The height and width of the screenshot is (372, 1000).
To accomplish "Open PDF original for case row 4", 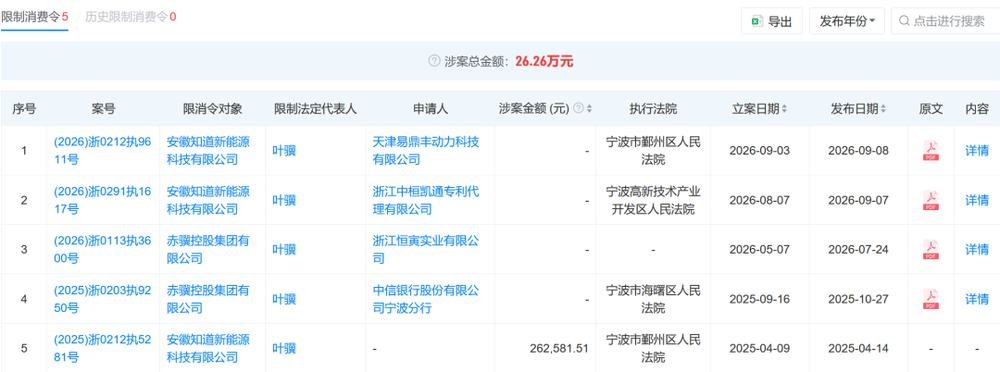I will tap(930, 299).
